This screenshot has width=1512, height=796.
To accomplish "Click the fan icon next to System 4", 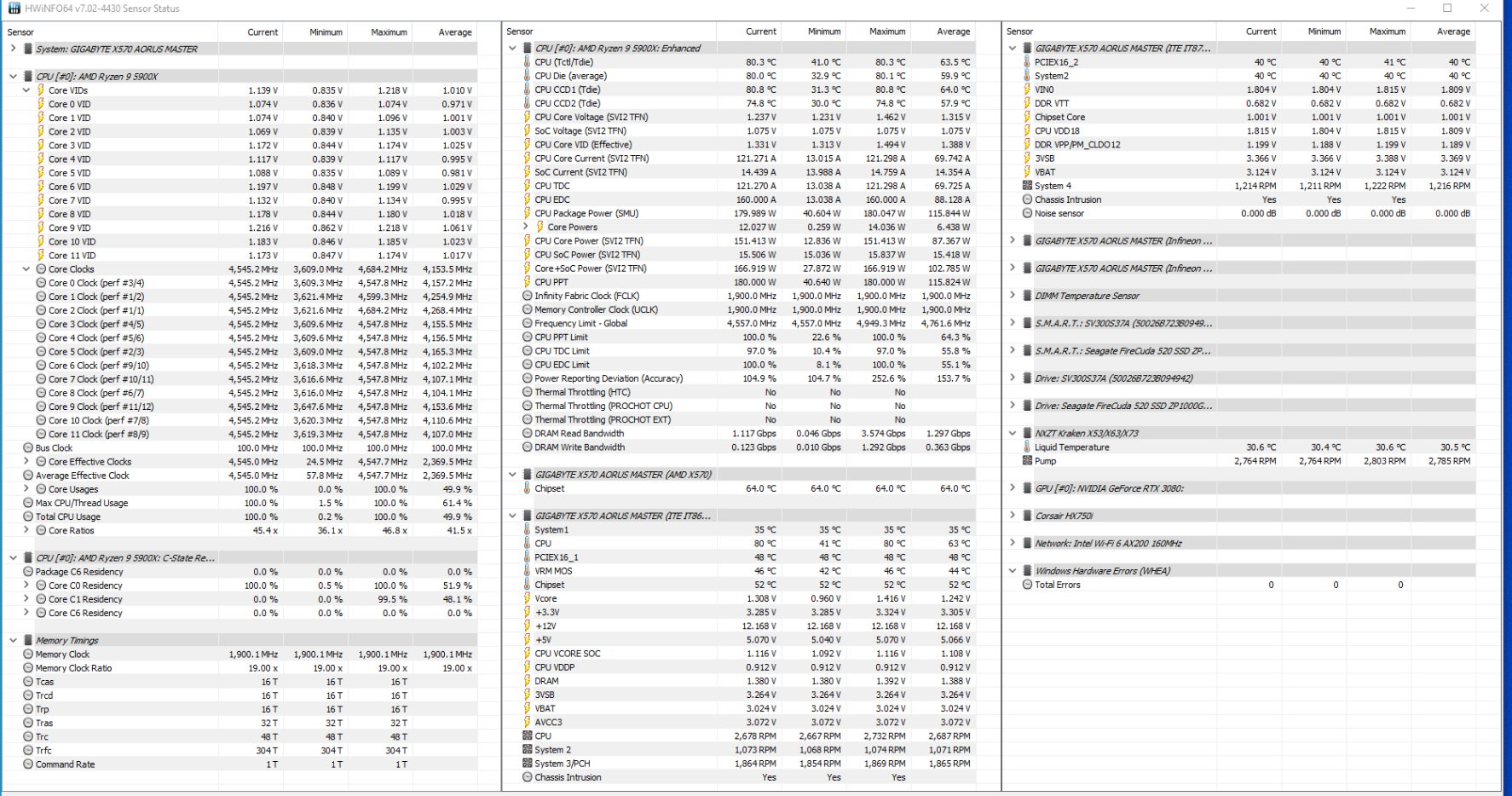I will click(x=1027, y=186).
